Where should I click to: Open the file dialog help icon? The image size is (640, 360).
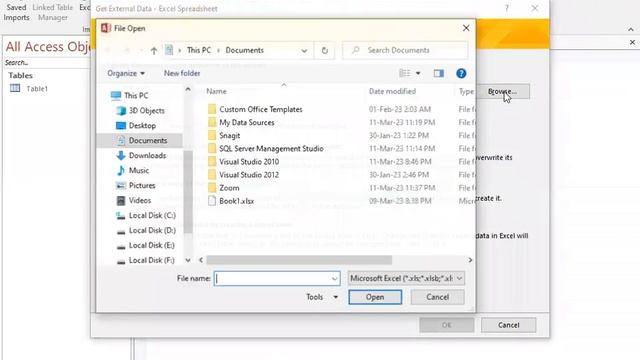pyautogui.click(x=461, y=73)
